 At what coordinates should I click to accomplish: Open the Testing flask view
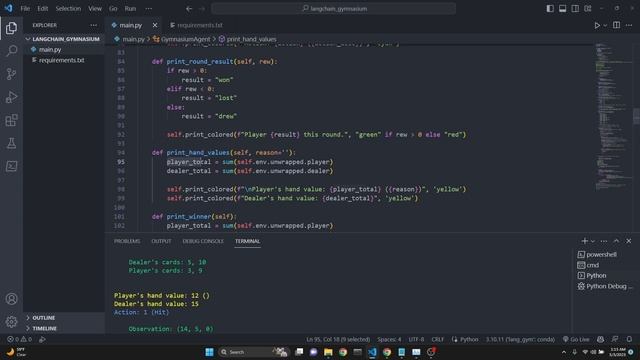point(11,143)
